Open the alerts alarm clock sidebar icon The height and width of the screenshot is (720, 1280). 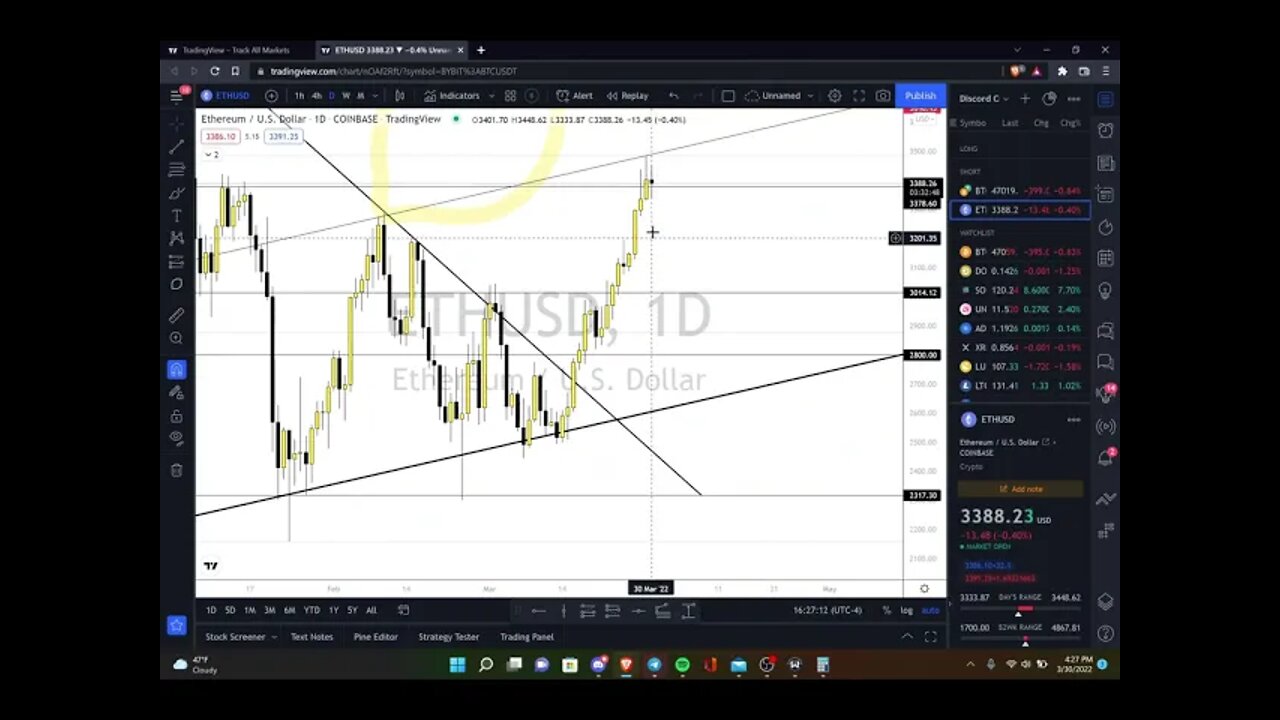[x=1105, y=131]
